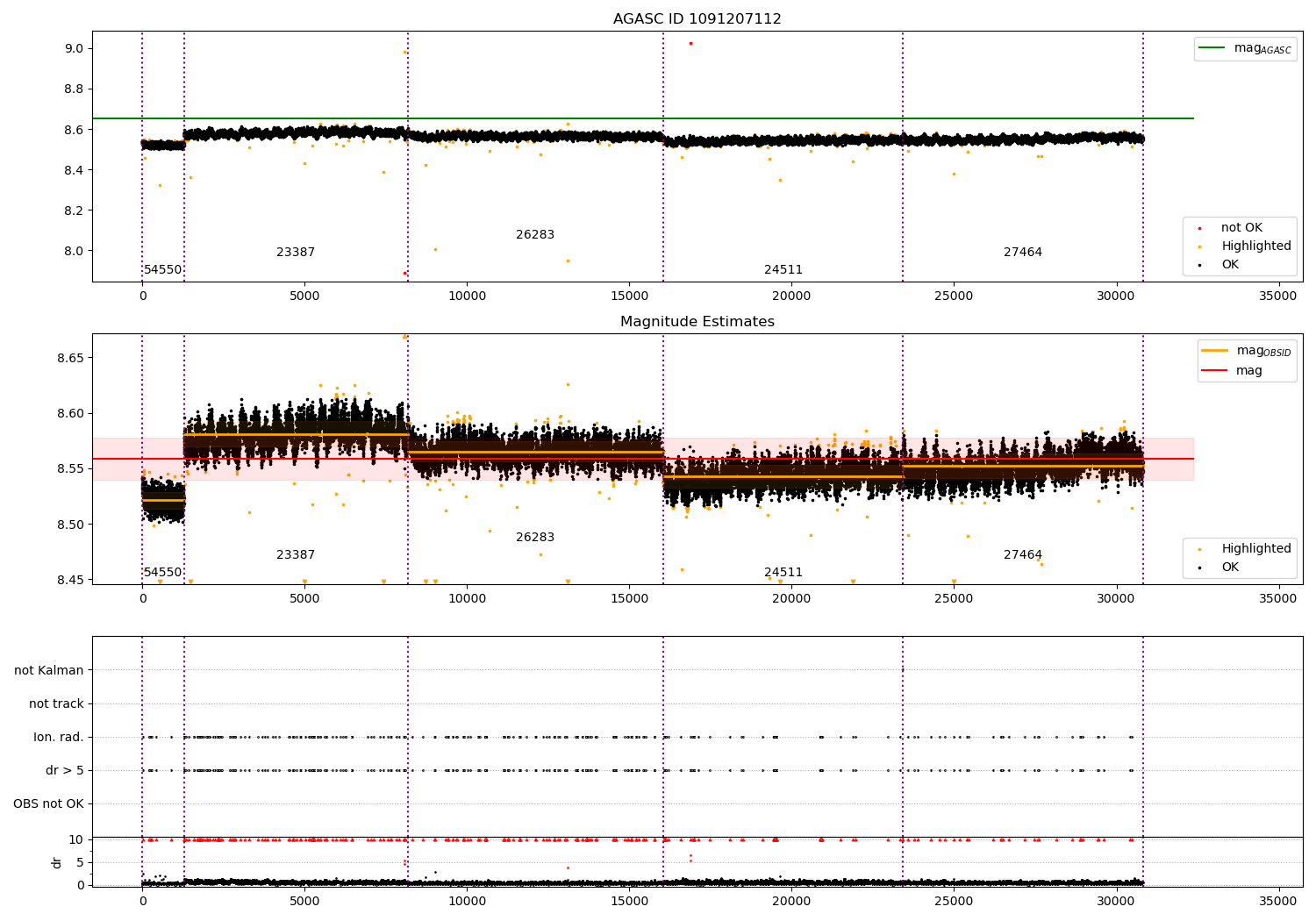The width and height of the screenshot is (1316, 921).
Task: Click the red not-OK outlier point near 9.0
Action: click(690, 43)
